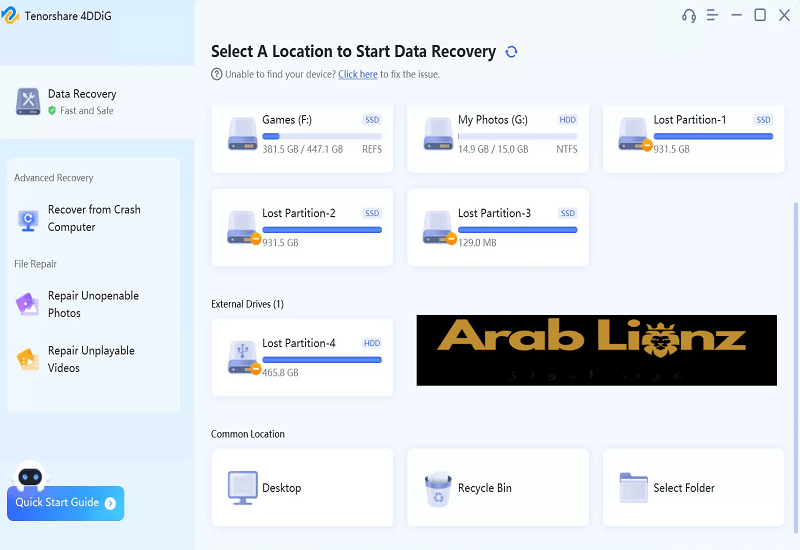Click Games (F:) usage bar
The width and height of the screenshot is (800, 550).
322,136
